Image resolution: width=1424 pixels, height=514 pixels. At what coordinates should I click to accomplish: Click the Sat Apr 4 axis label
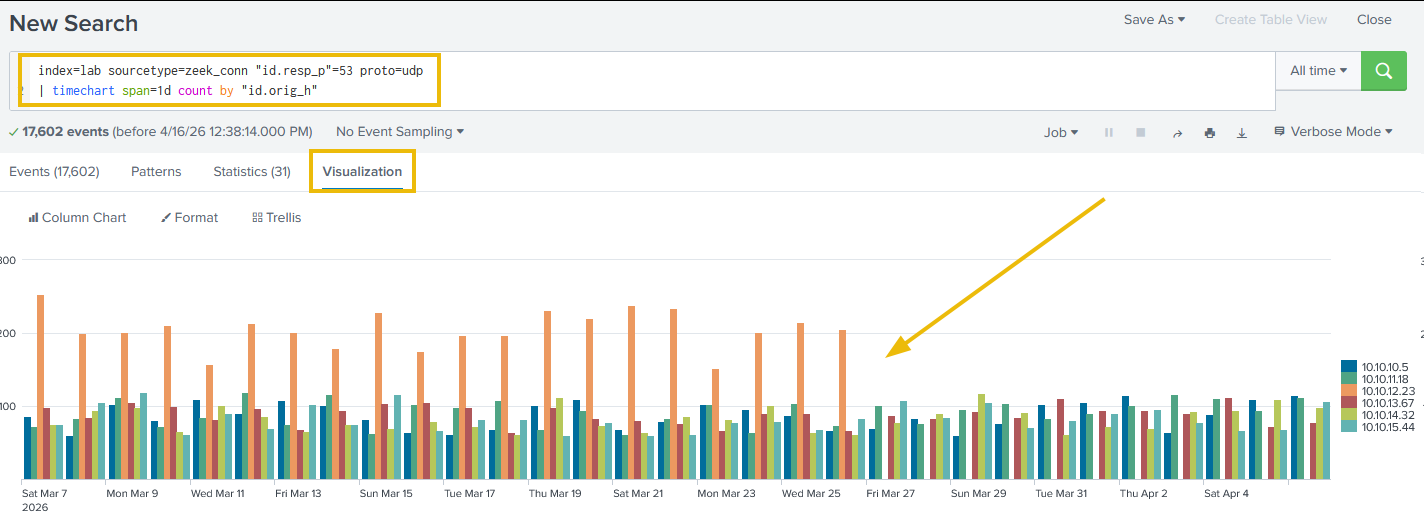(x=1226, y=493)
